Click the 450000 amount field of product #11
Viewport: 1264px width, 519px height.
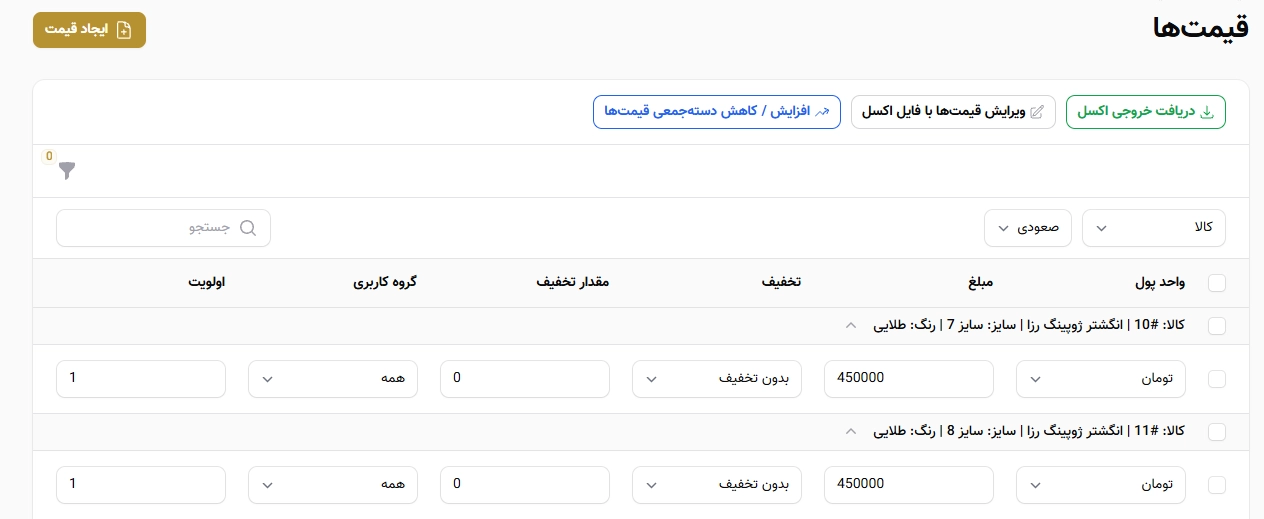point(909,485)
